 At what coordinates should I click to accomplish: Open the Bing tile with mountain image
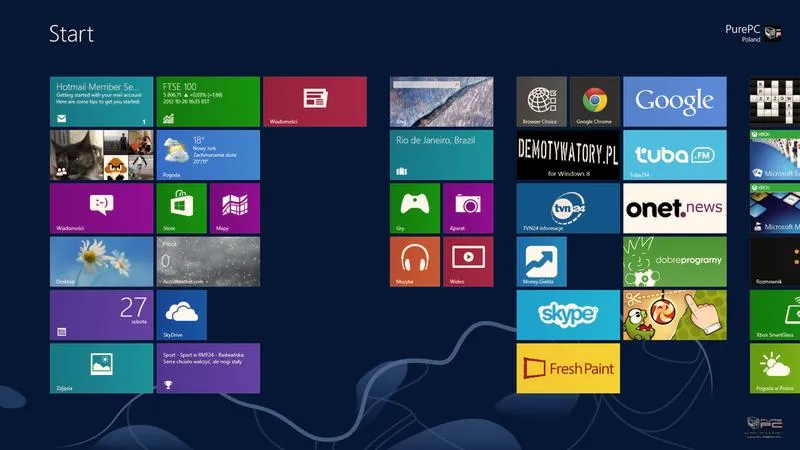coord(441,102)
